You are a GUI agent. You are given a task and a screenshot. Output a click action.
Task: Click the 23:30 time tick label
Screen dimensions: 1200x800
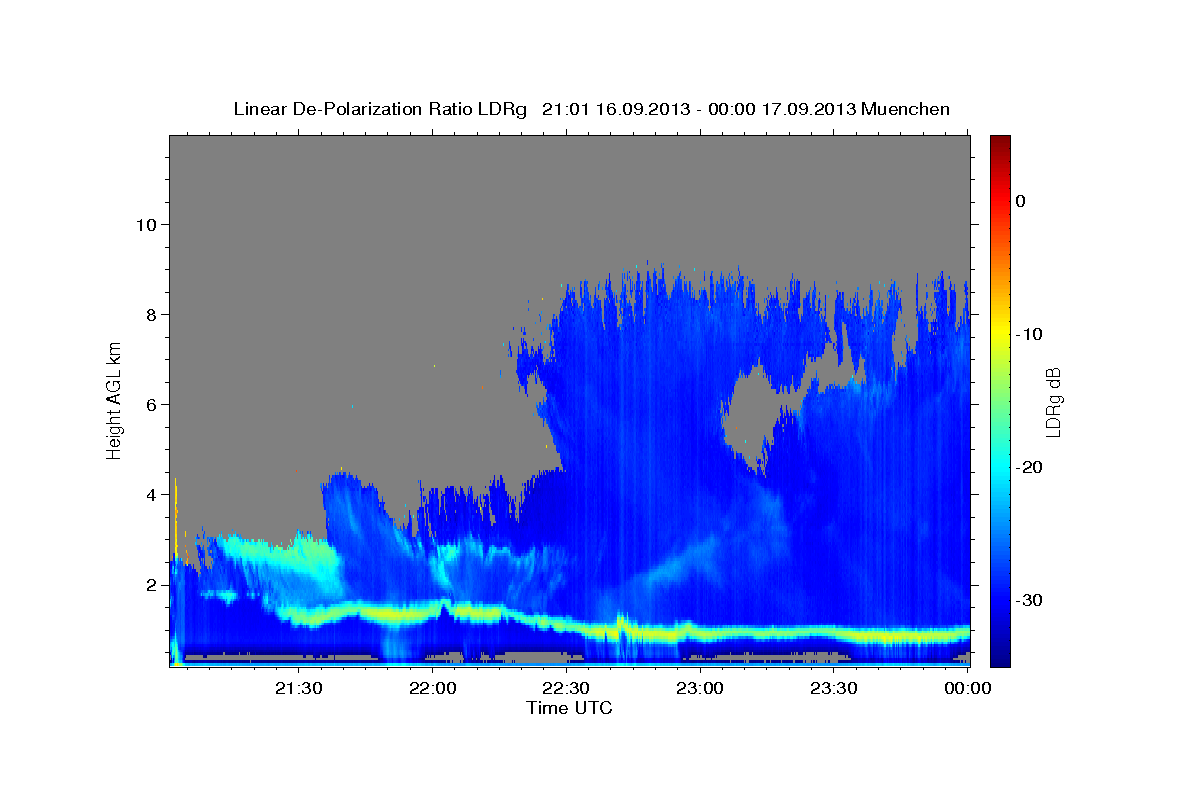click(834, 687)
